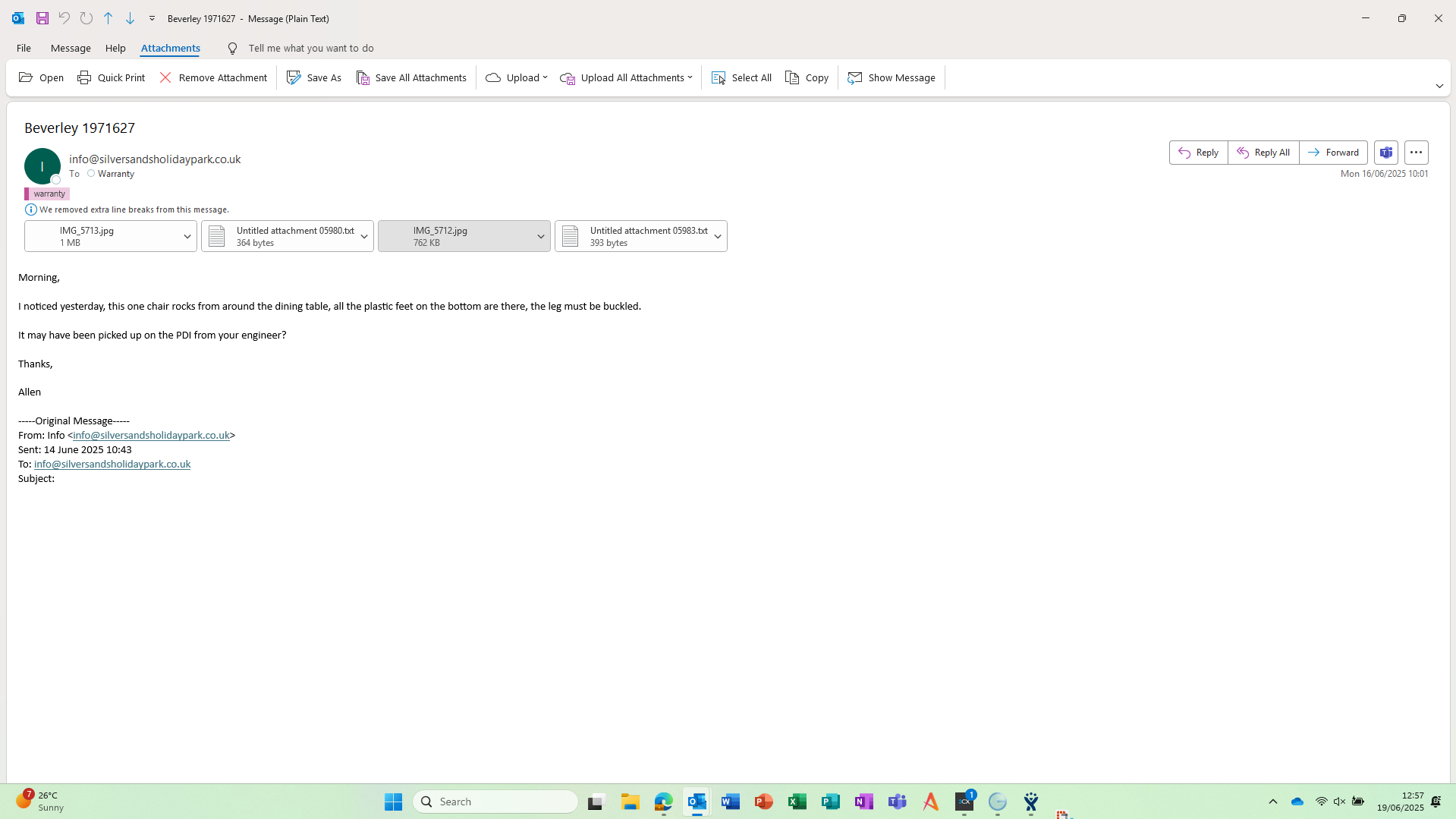Viewport: 1456px width, 819px height.
Task: Go to previous item with up arrow
Action: (x=108, y=18)
